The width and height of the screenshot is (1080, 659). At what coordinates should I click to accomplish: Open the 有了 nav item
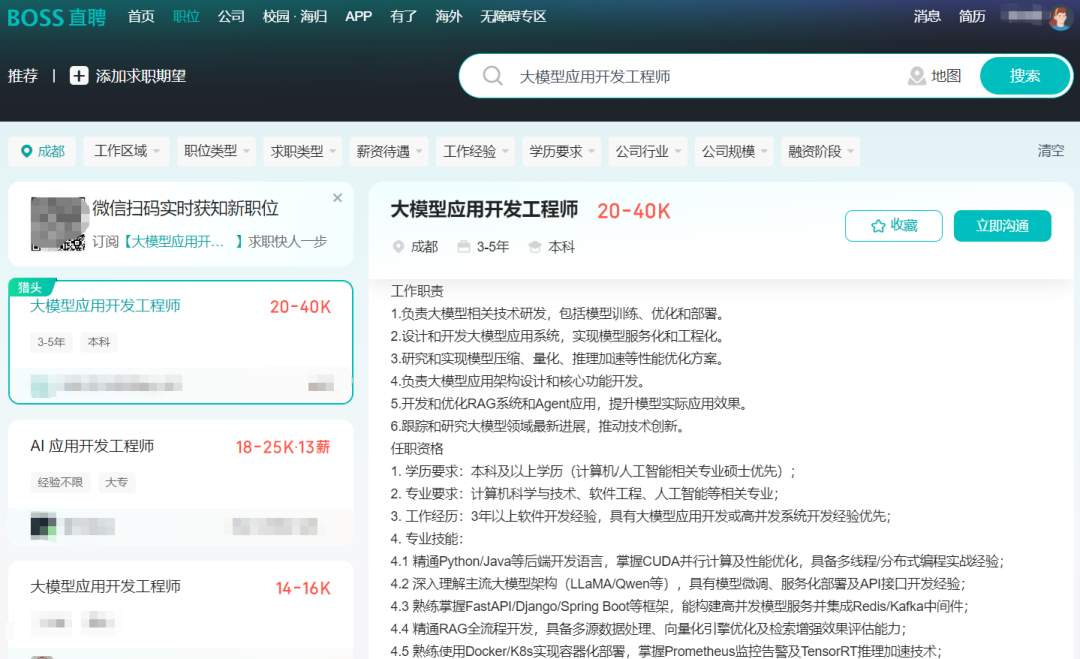(404, 17)
